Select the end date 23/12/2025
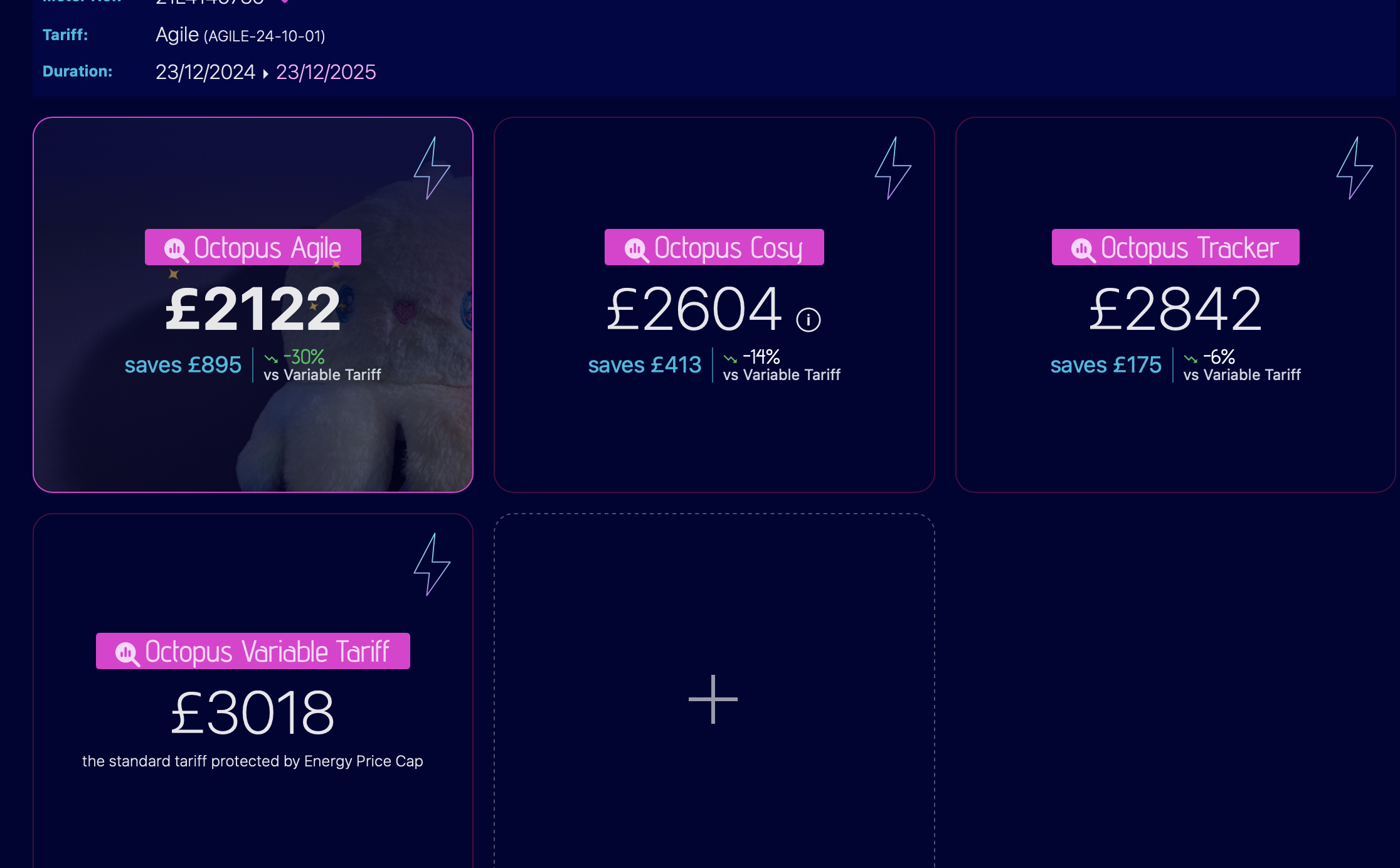 click(326, 72)
